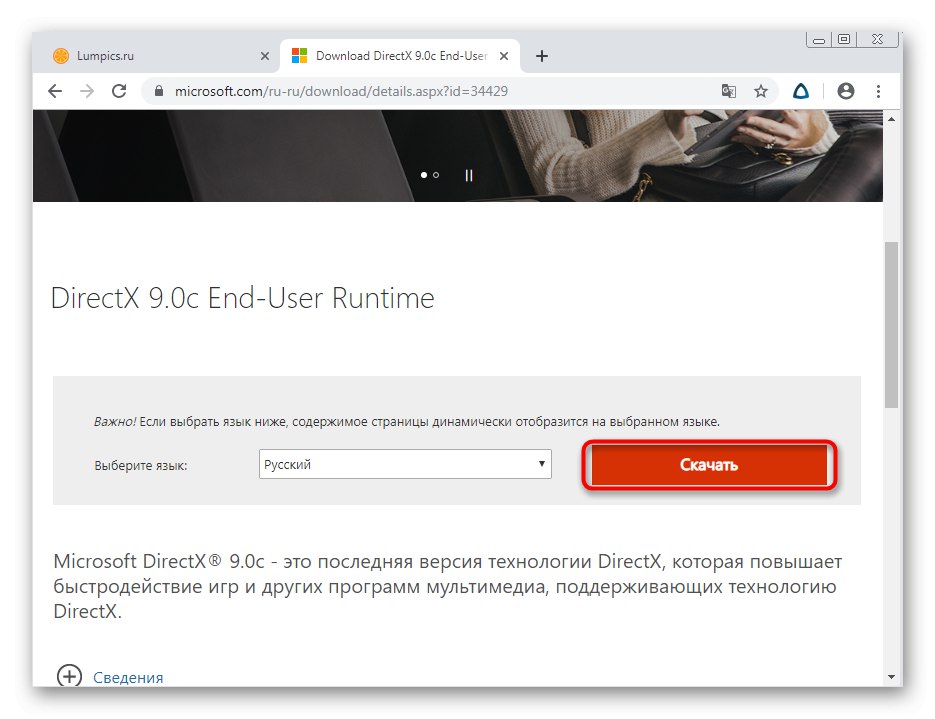Click the page scrollbar thumb

pyautogui.click(x=891, y=325)
